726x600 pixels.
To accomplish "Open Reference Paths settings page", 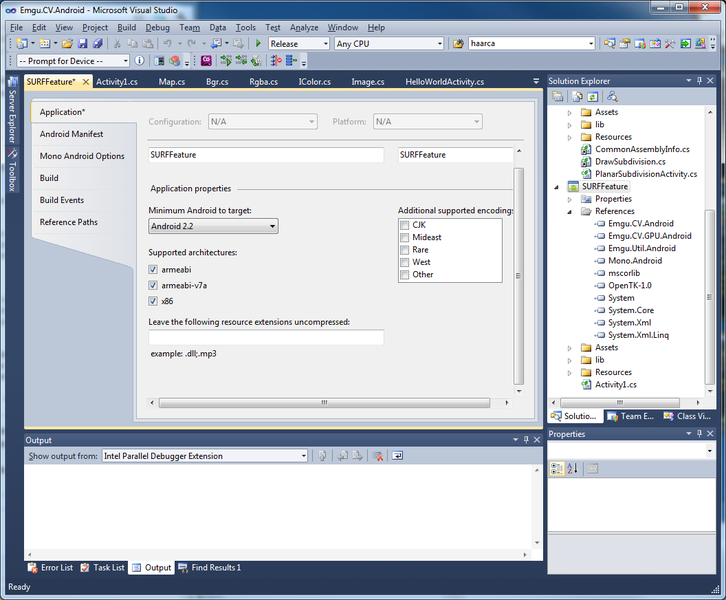I will coord(69,222).
